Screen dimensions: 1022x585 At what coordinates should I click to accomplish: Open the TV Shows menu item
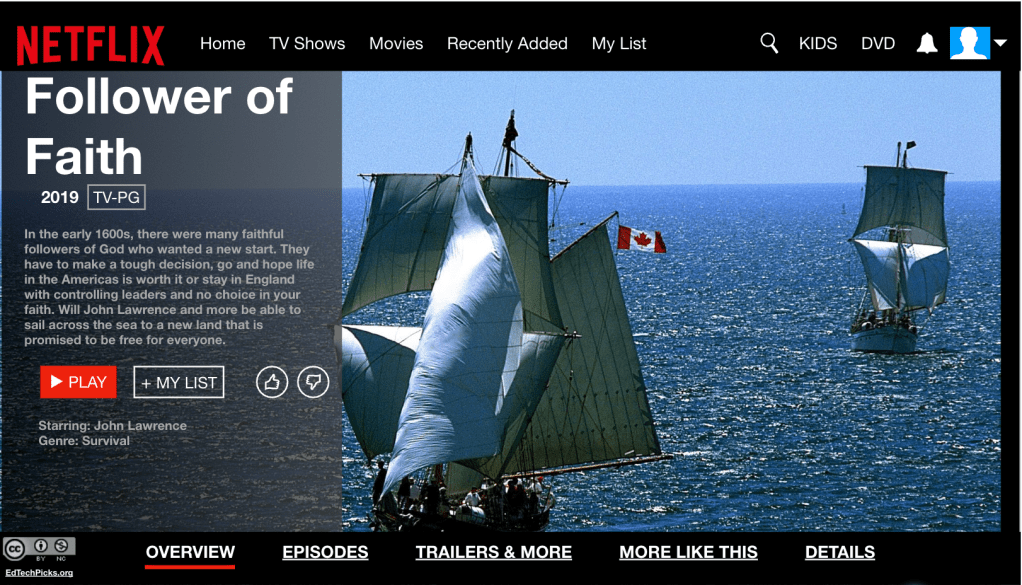(x=307, y=44)
